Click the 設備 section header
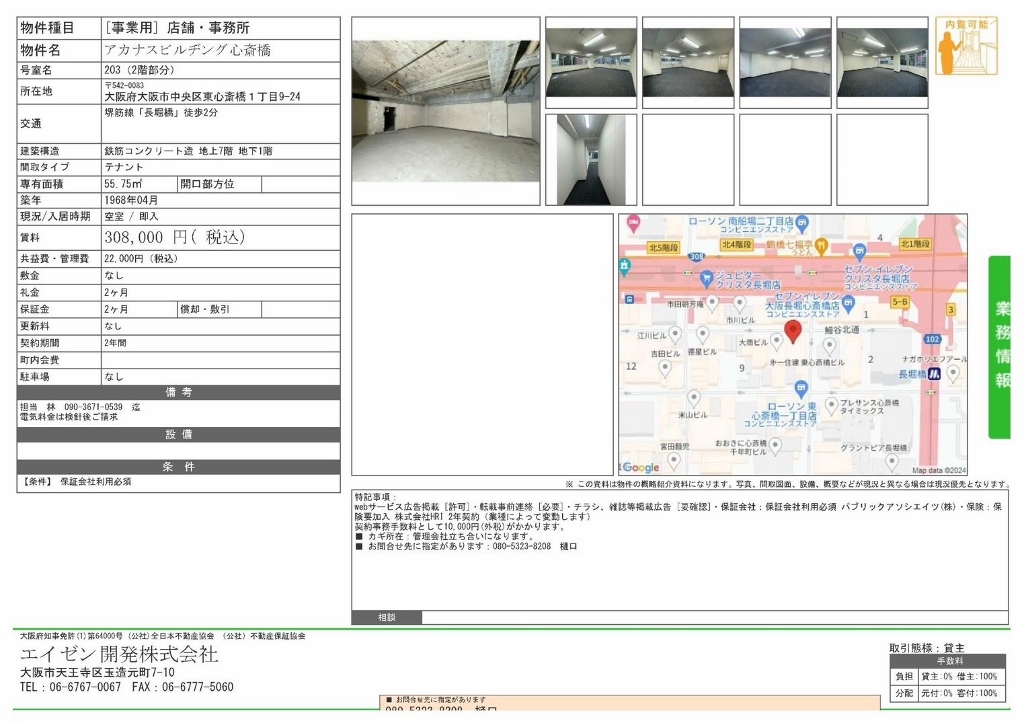The height and width of the screenshot is (723, 1024). [x=178, y=434]
